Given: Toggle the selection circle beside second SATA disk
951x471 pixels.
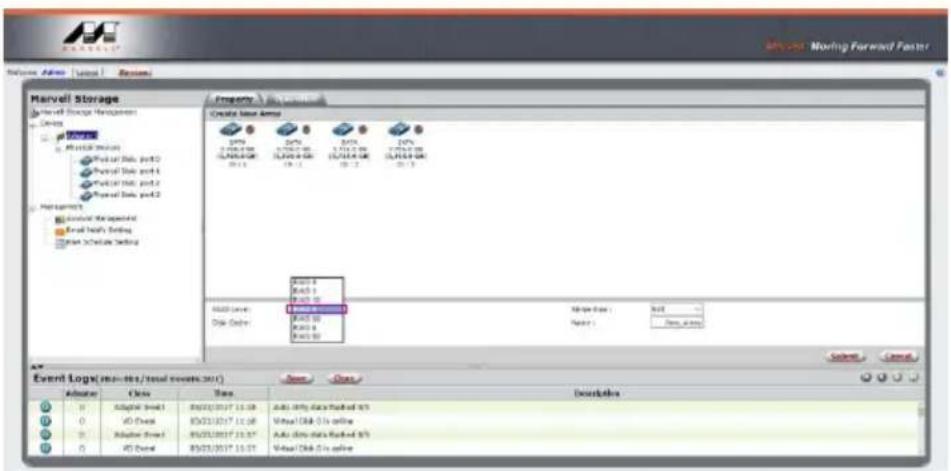Looking at the screenshot, I should [x=306, y=130].
